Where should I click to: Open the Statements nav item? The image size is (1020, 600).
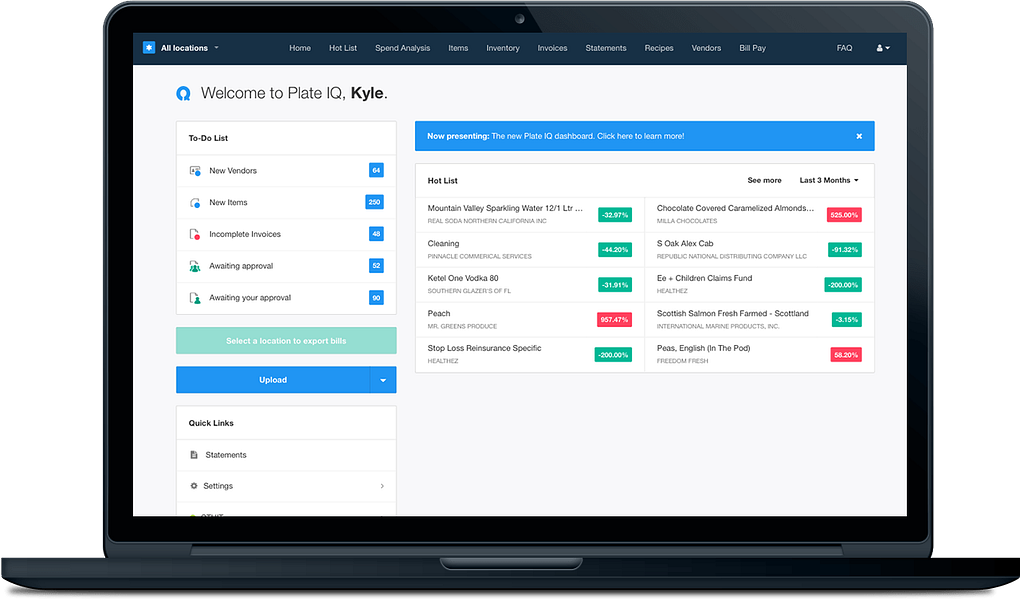coord(606,48)
